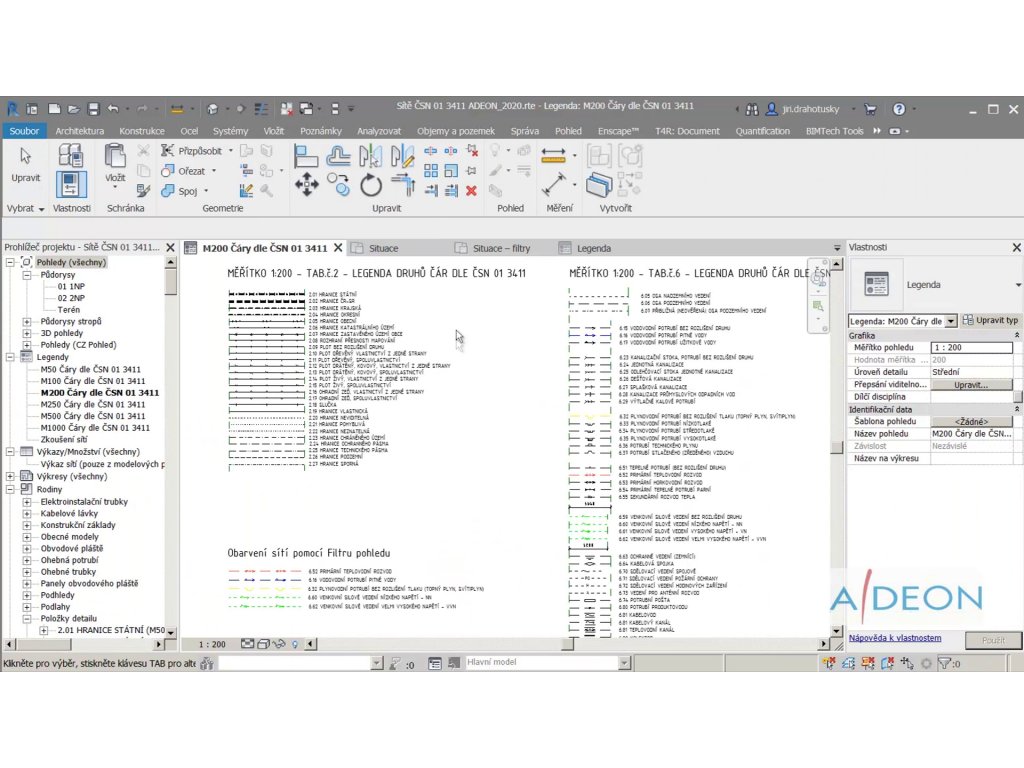Image resolution: width=1024 pixels, height=768 pixels.
Task: Expand the Kabelové lávky family node
Action: click(27, 513)
